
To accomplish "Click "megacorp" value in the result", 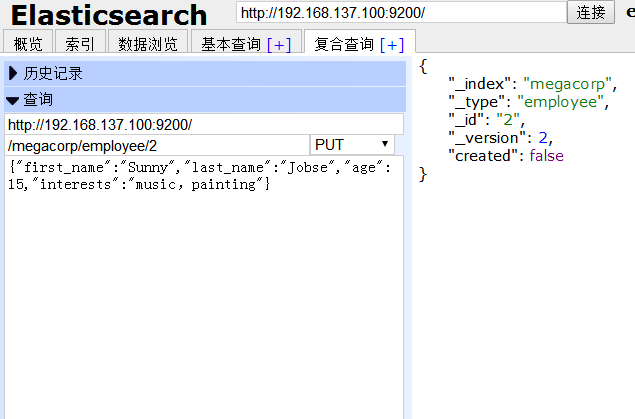I will (x=567, y=84).
